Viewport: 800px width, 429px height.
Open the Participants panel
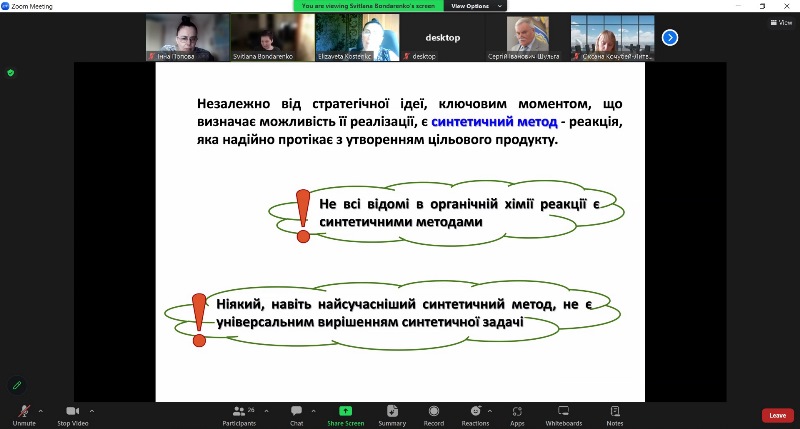239,416
